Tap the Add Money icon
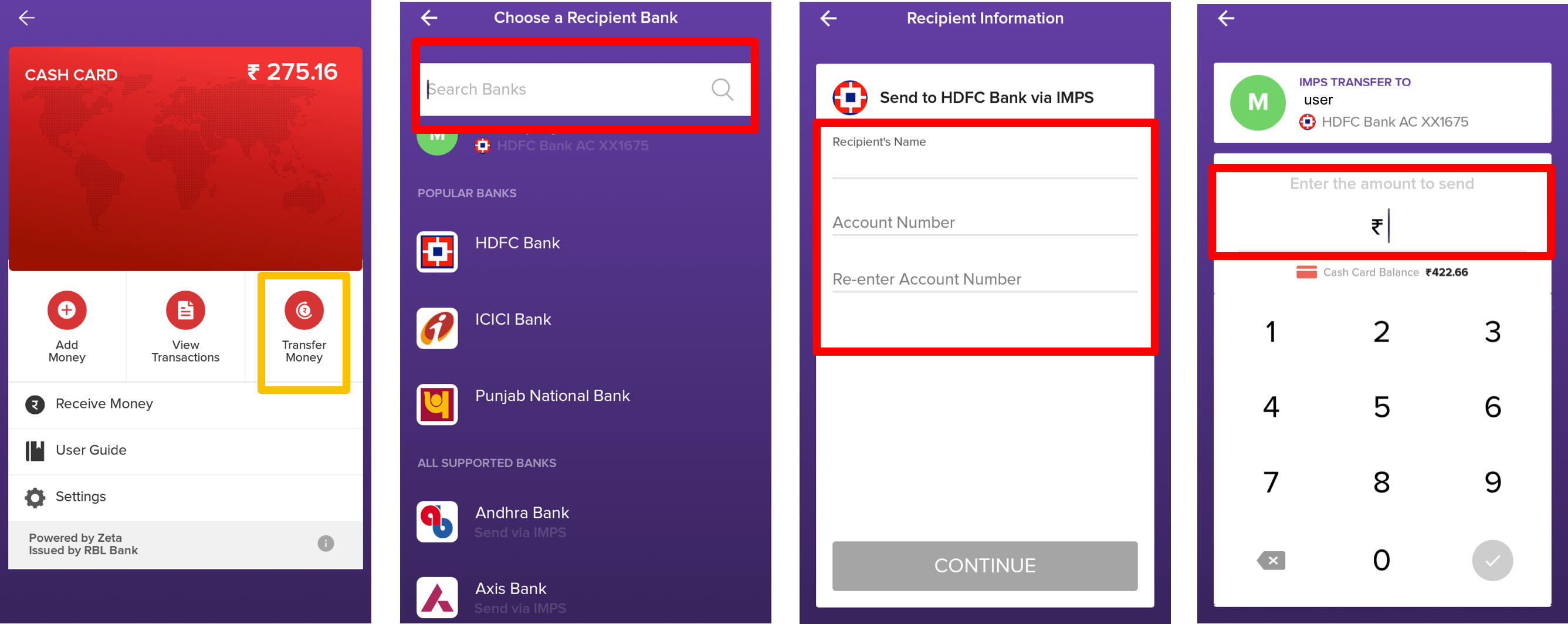This screenshot has height=624, width=1568. 67,310
